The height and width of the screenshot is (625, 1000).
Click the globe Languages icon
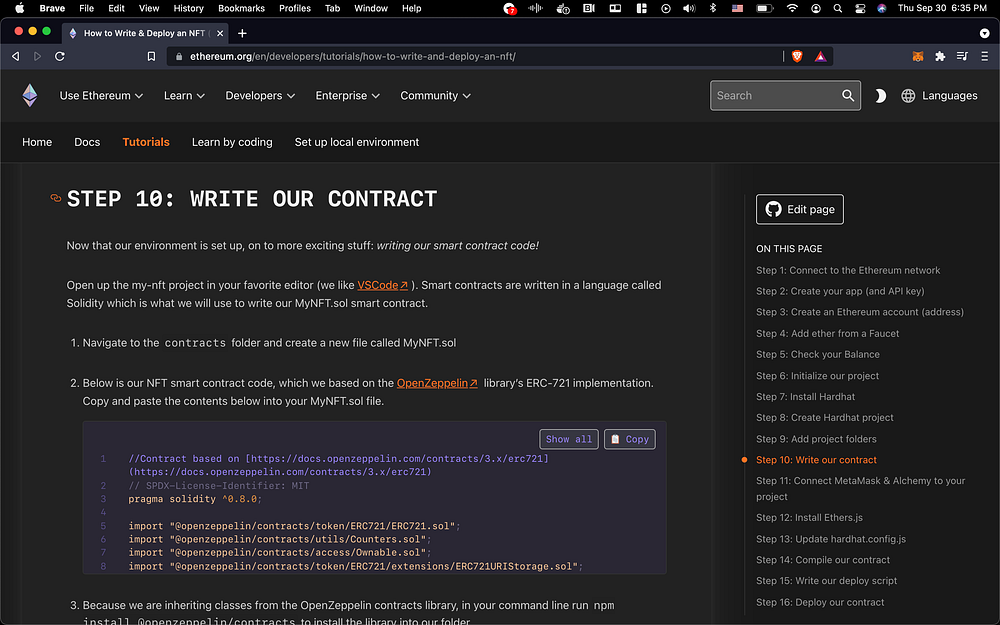(x=908, y=96)
